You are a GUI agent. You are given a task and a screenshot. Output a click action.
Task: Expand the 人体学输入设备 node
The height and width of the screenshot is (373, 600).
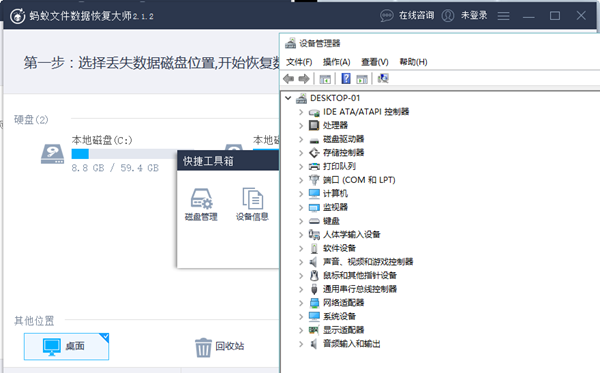(301, 235)
